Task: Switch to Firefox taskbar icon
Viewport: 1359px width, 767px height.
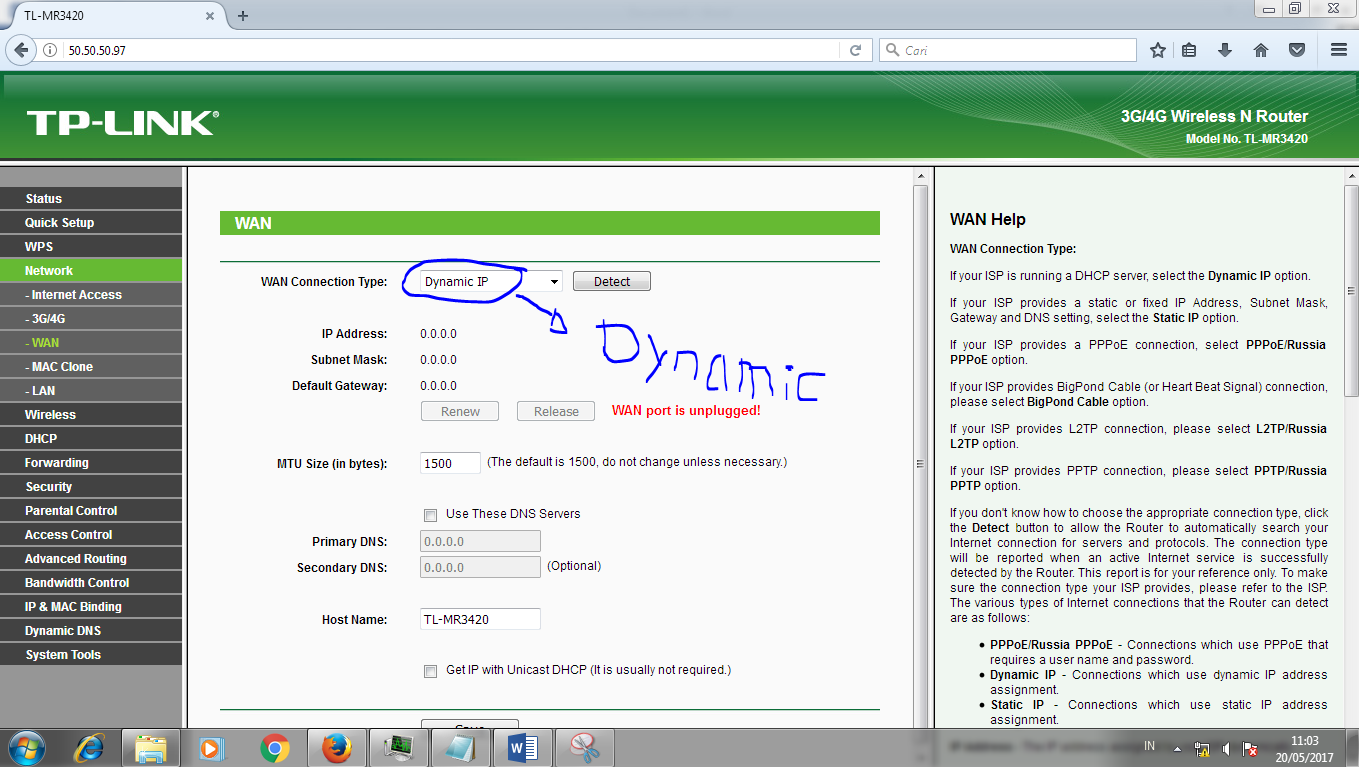Action: click(x=337, y=747)
